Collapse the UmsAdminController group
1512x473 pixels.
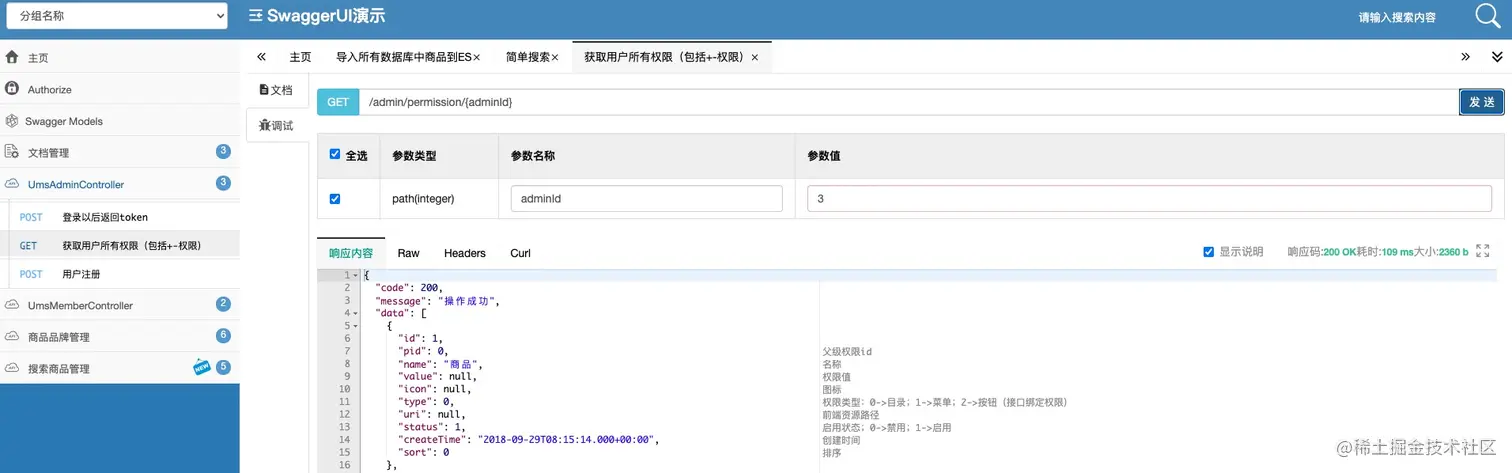click(120, 184)
